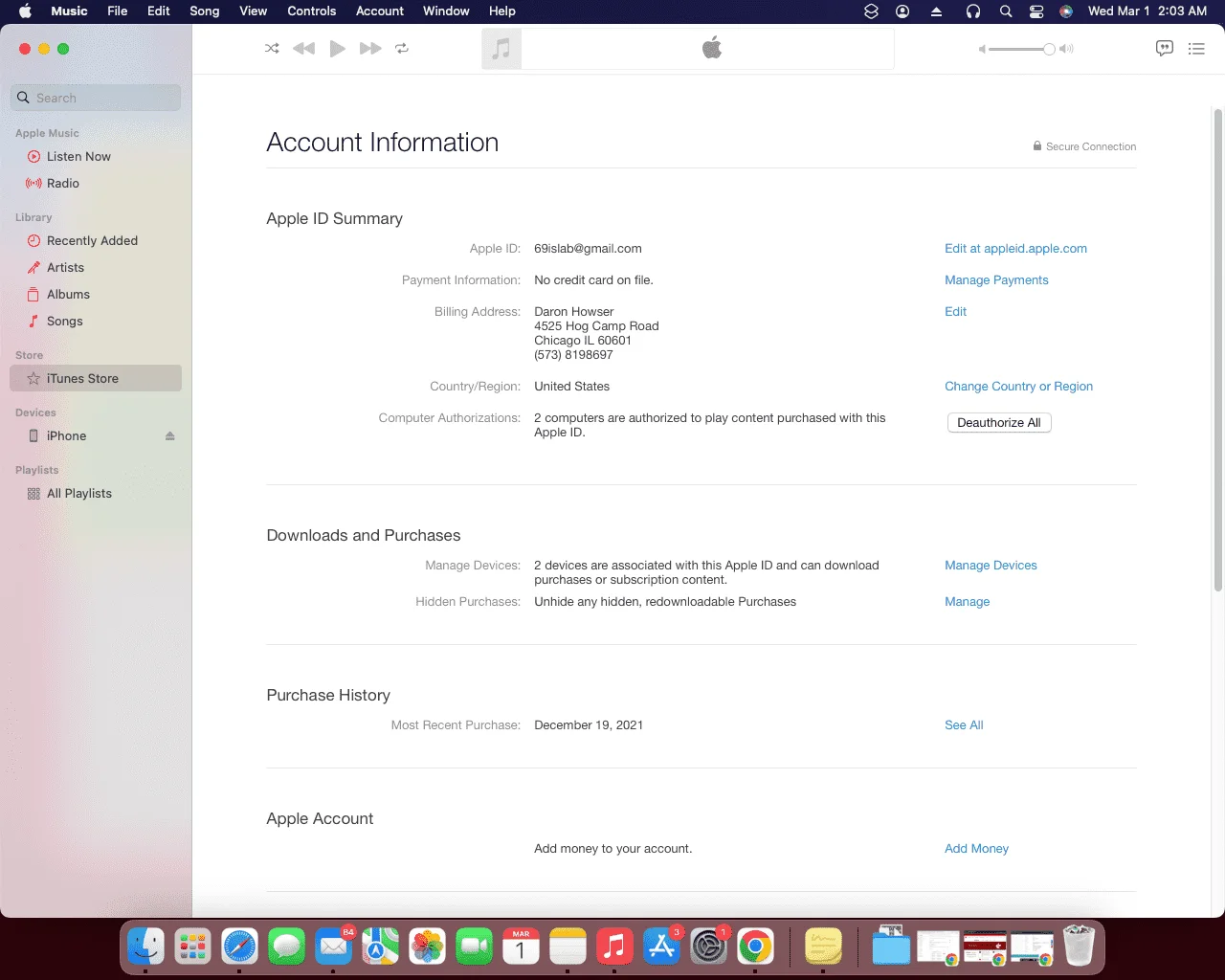Skip forward with the next track button

pos(370,48)
